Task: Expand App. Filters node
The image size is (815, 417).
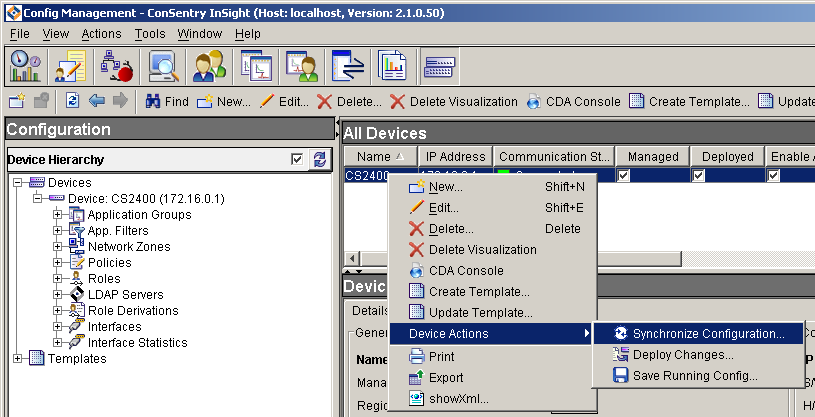Action: [57, 231]
